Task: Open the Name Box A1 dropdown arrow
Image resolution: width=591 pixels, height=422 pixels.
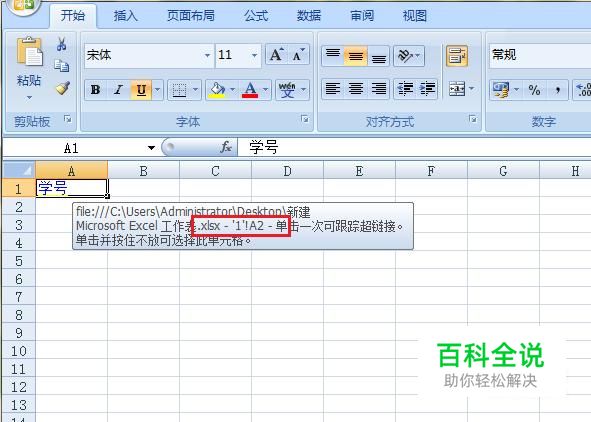Action: click(x=151, y=147)
